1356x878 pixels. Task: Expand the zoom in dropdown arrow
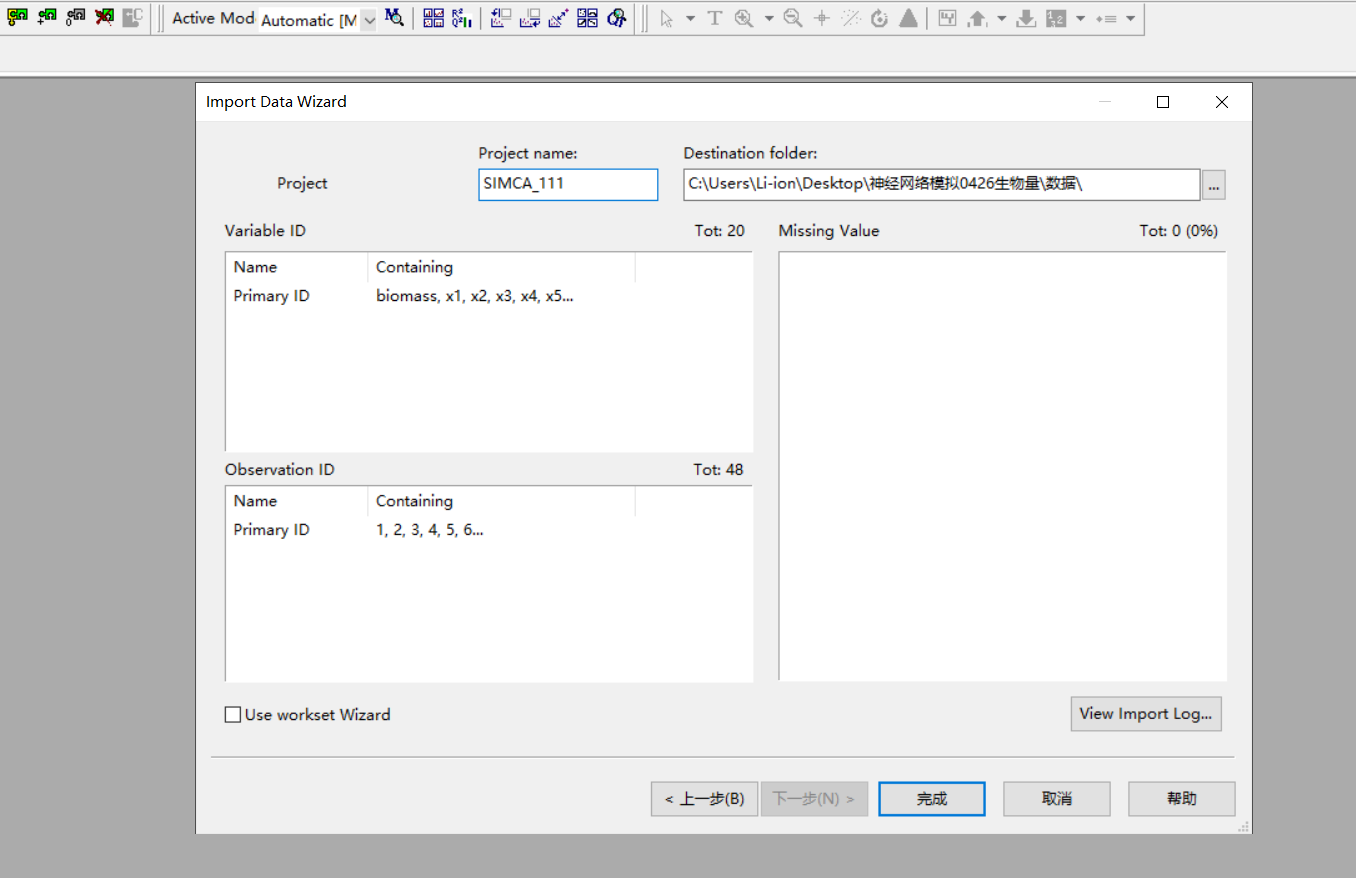769,19
